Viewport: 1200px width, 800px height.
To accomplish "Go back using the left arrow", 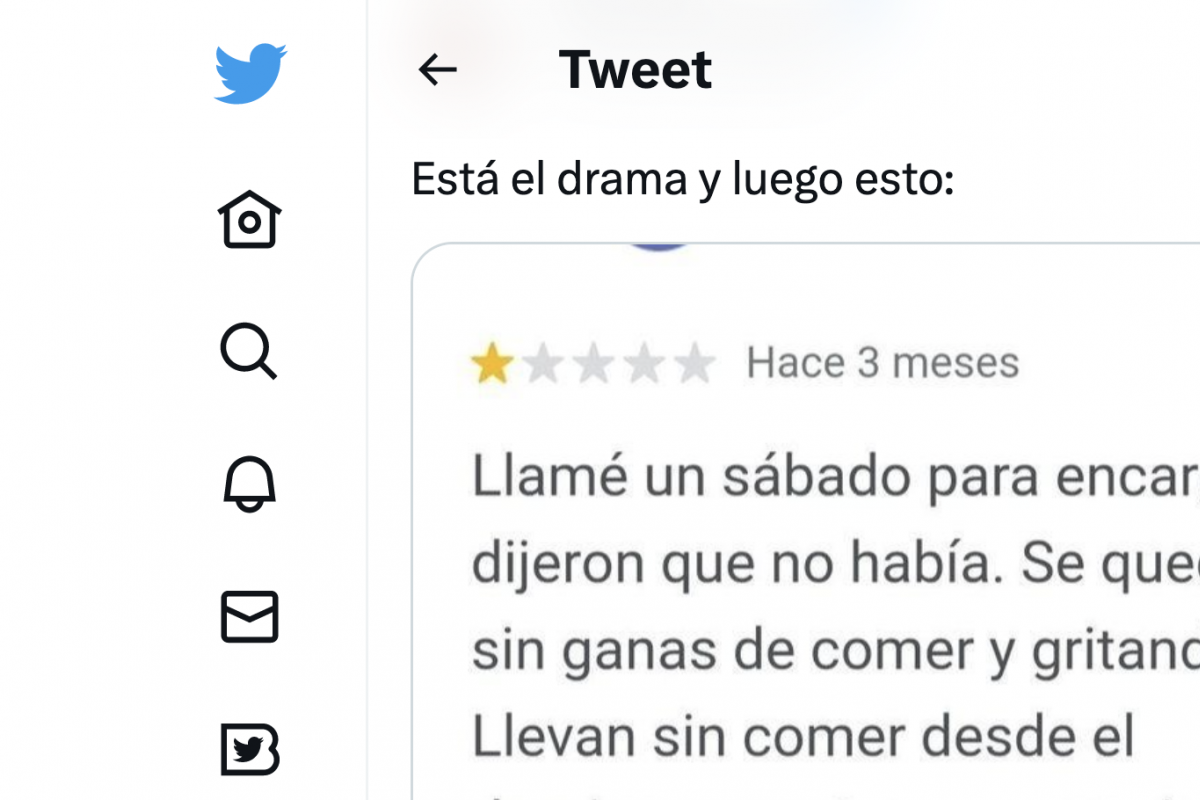I will (437, 70).
